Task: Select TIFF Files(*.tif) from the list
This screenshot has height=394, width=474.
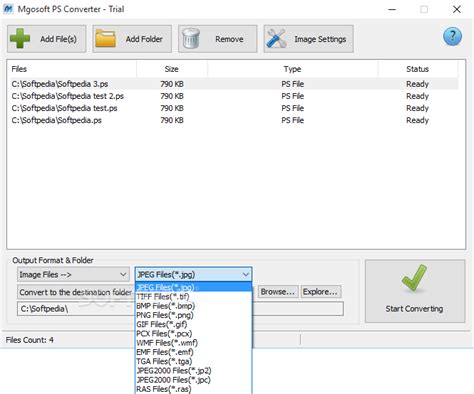Action: (193, 296)
